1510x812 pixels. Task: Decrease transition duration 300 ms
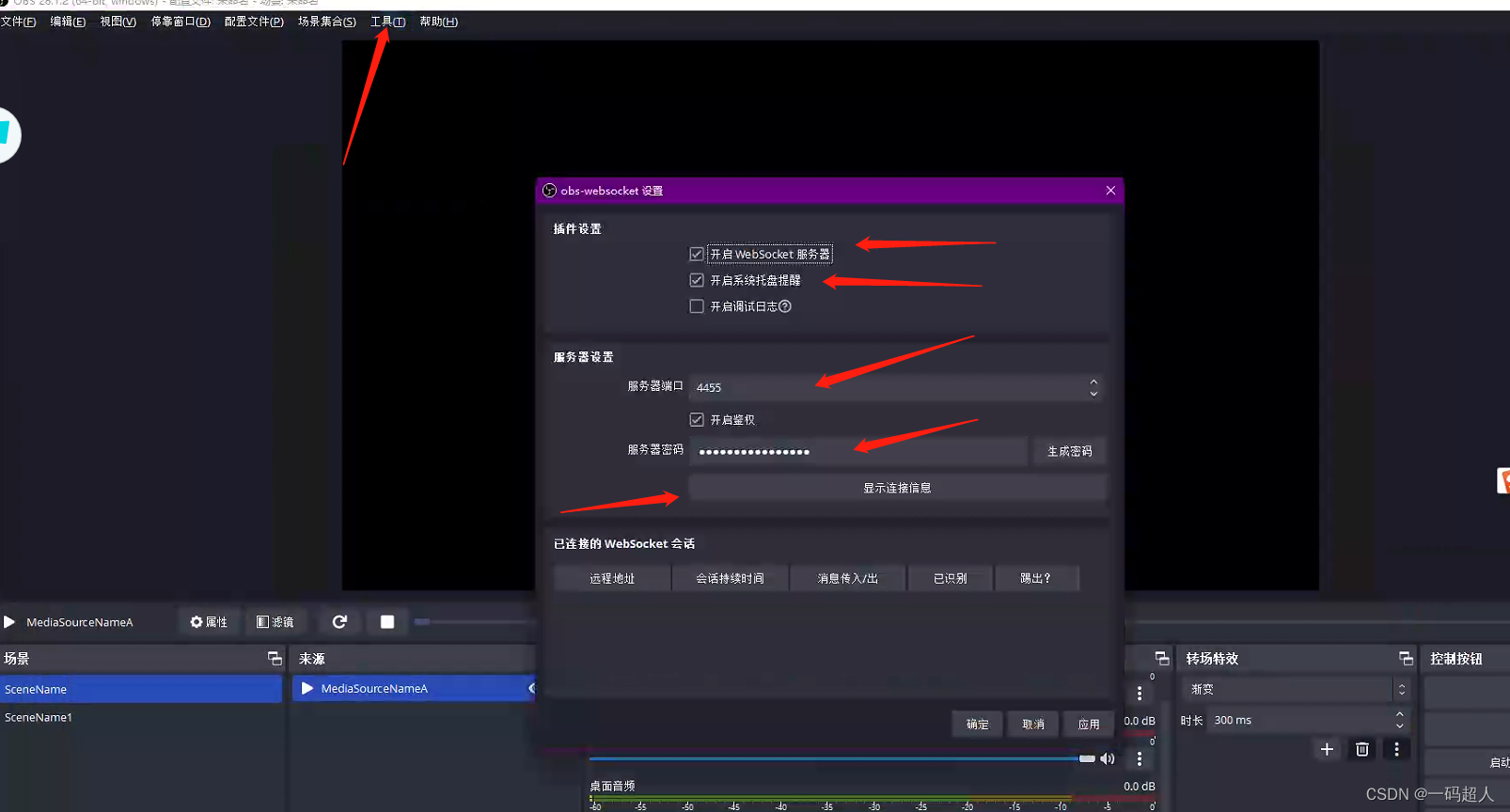point(1399,726)
